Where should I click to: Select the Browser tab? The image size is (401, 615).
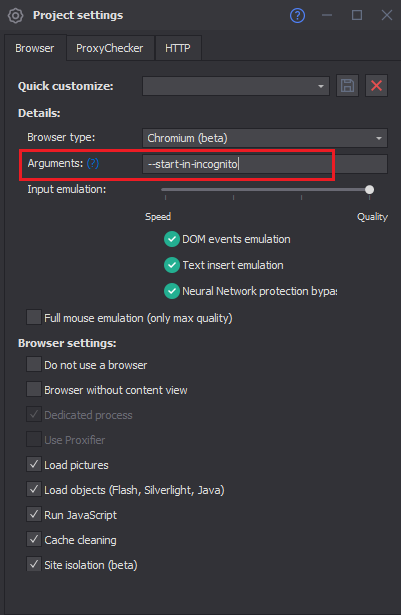(35, 48)
